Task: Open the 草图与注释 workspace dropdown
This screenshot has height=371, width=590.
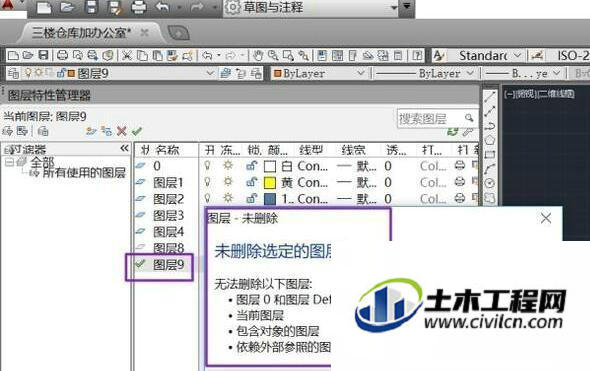Action: pyautogui.click(x=394, y=8)
